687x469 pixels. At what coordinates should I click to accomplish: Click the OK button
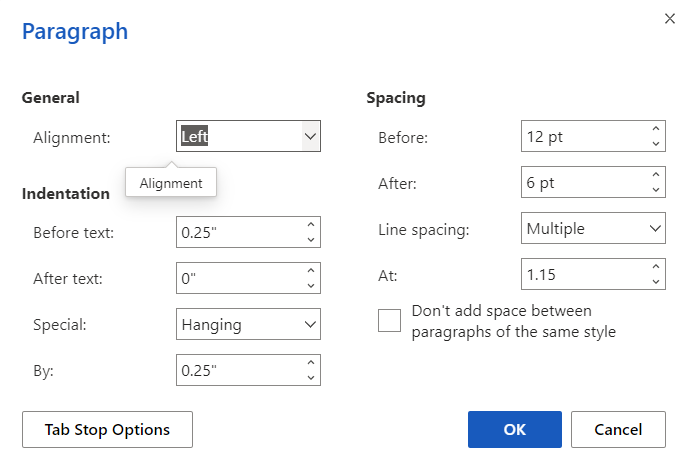[514, 430]
